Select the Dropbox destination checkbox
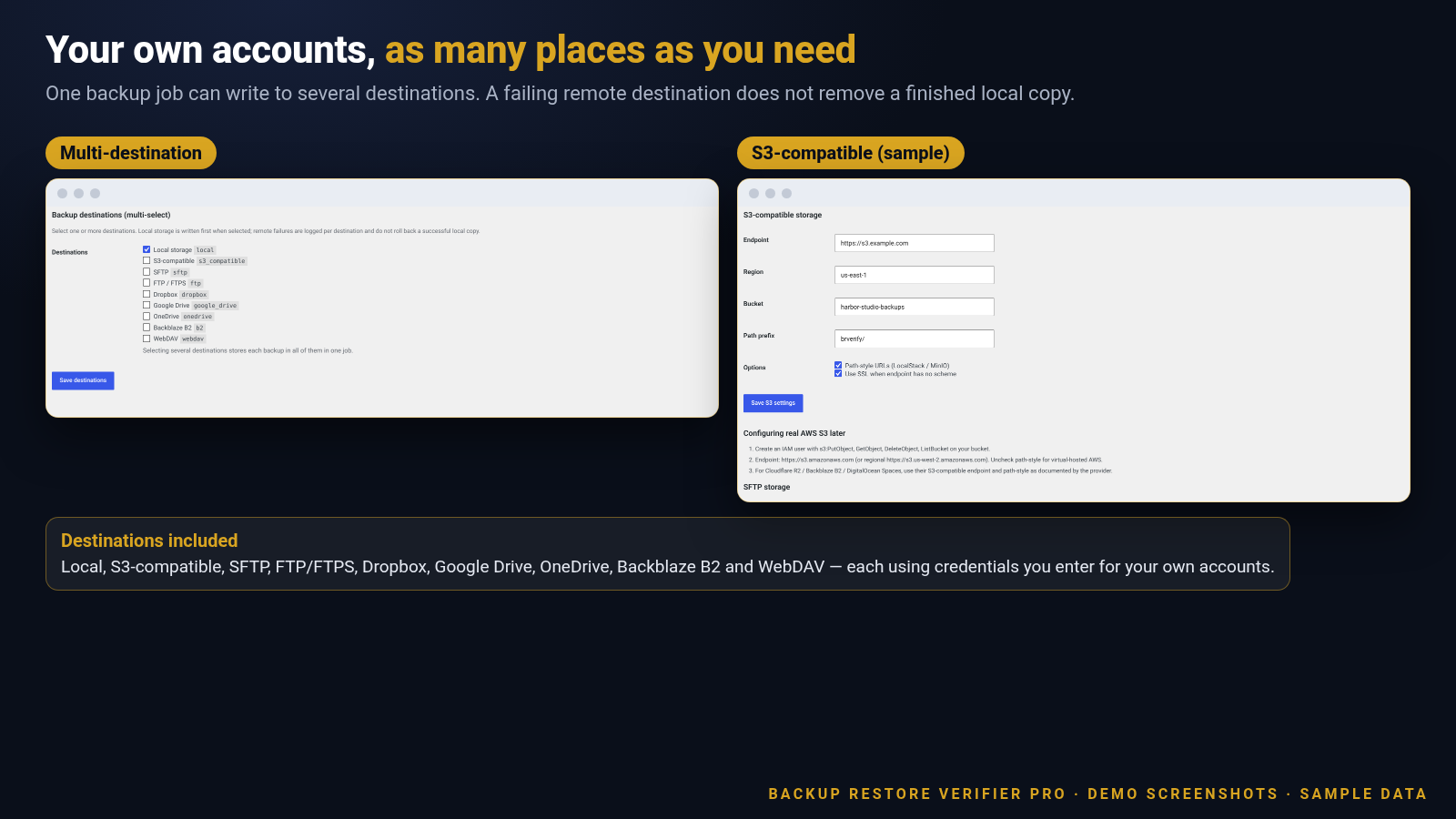This screenshot has height=819, width=1456. click(147, 294)
